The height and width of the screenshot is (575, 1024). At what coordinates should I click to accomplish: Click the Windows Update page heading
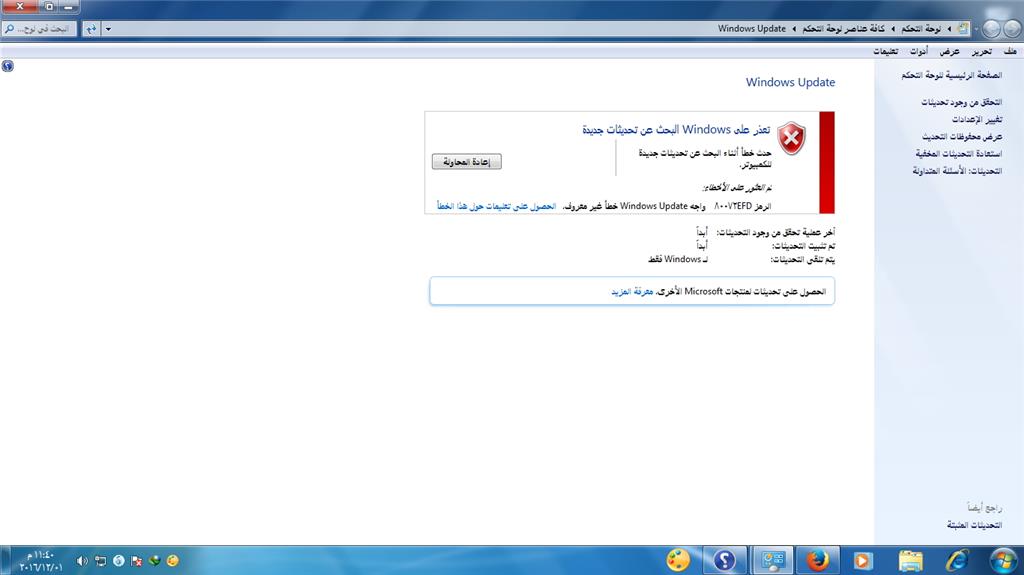pos(790,82)
